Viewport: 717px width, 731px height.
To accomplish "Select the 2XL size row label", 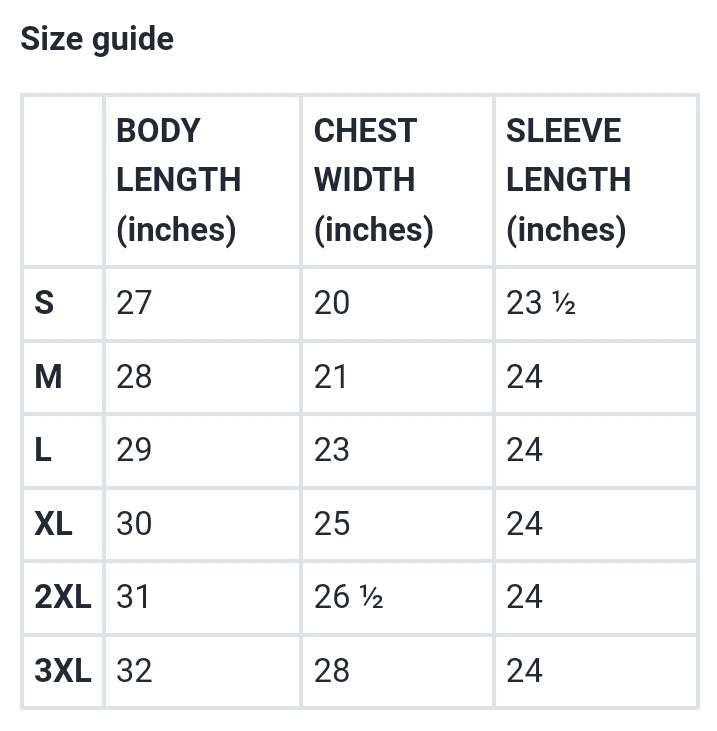I will tap(62, 597).
